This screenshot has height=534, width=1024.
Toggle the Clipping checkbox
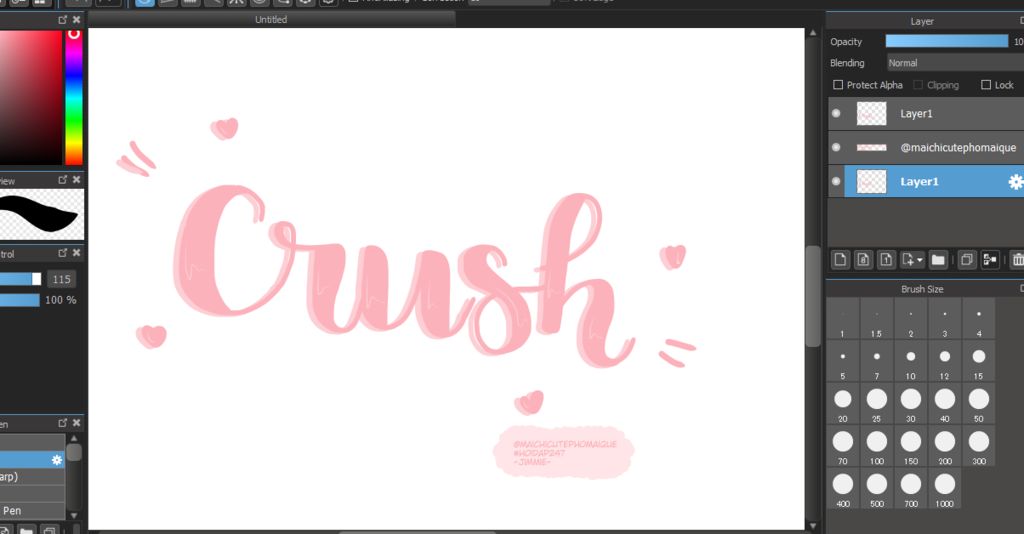point(918,85)
